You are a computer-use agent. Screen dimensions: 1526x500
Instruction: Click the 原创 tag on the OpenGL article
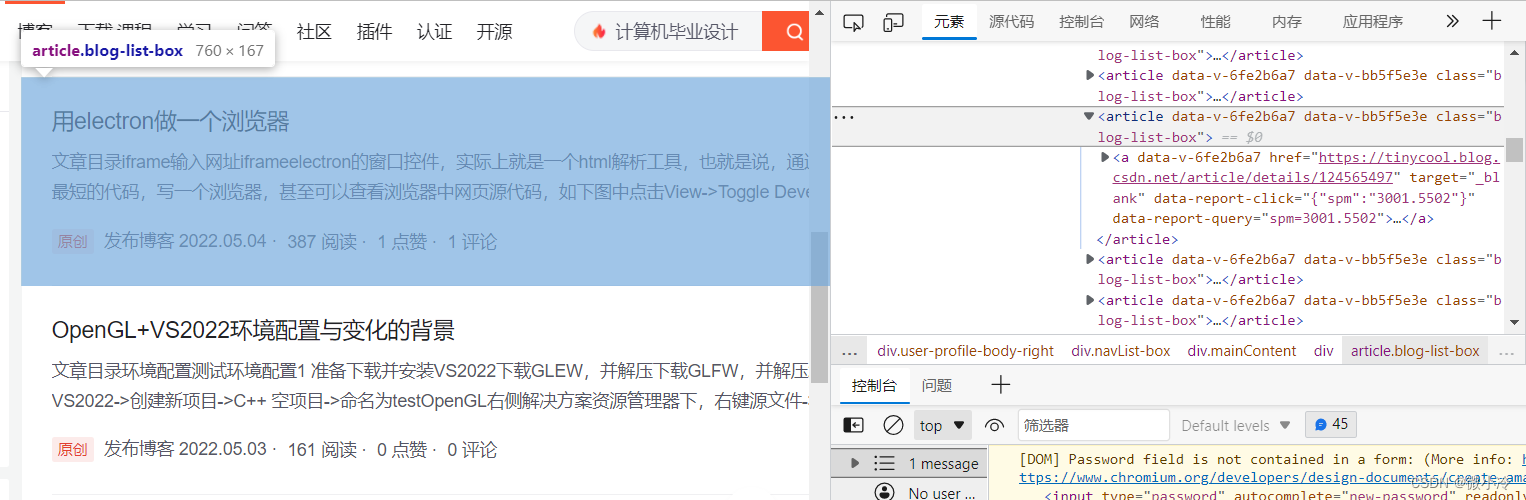coord(72,450)
